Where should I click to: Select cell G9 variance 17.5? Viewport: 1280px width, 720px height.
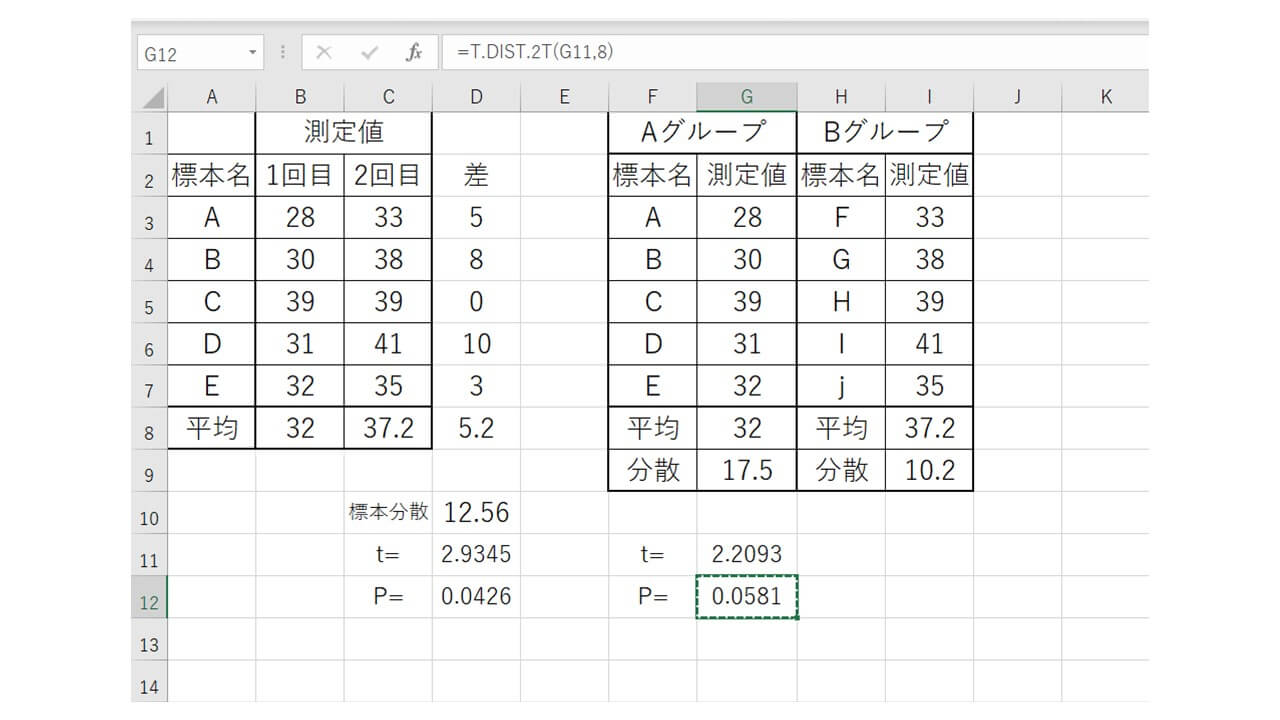746,471
